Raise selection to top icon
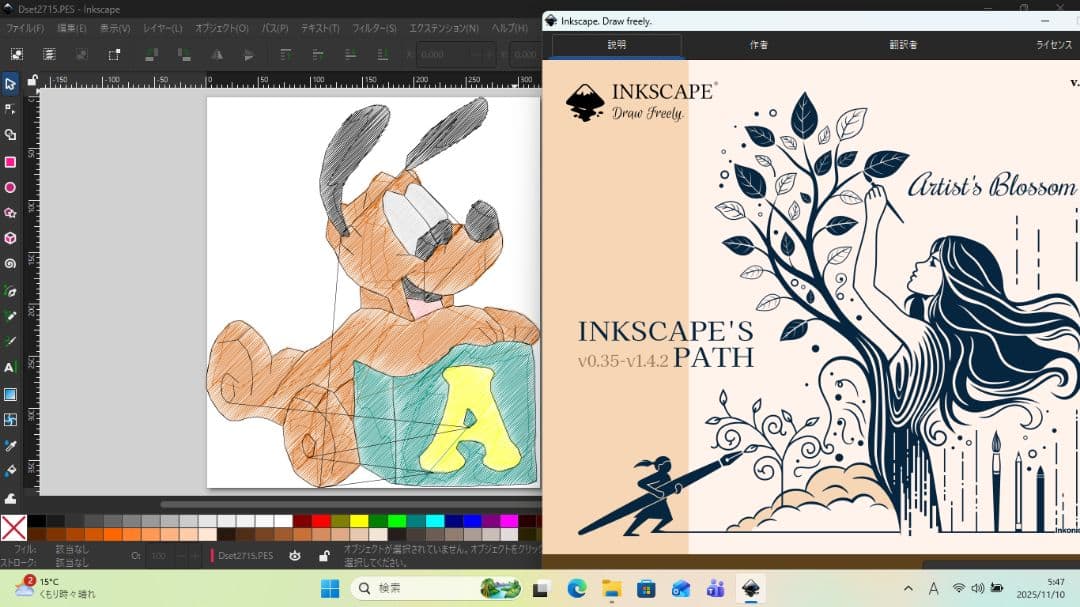This screenshot has height=607, width=1080. click(x=285, y=54)
